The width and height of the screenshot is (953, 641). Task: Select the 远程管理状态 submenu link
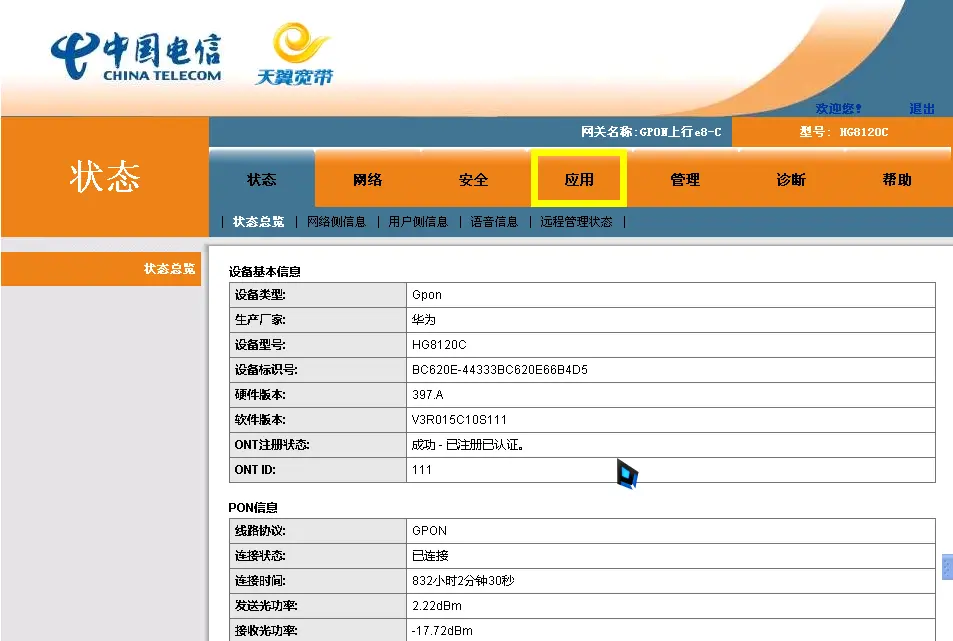click(x=576, y=222)
